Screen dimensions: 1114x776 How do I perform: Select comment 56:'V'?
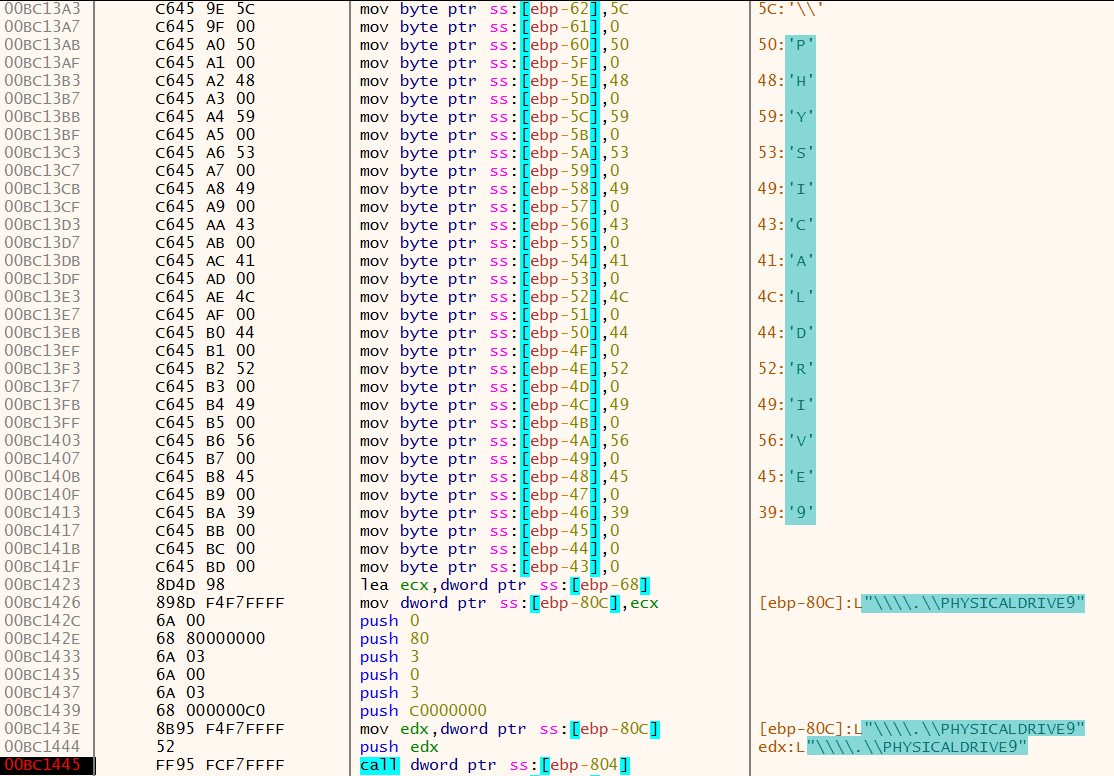(x=786, y=441)
